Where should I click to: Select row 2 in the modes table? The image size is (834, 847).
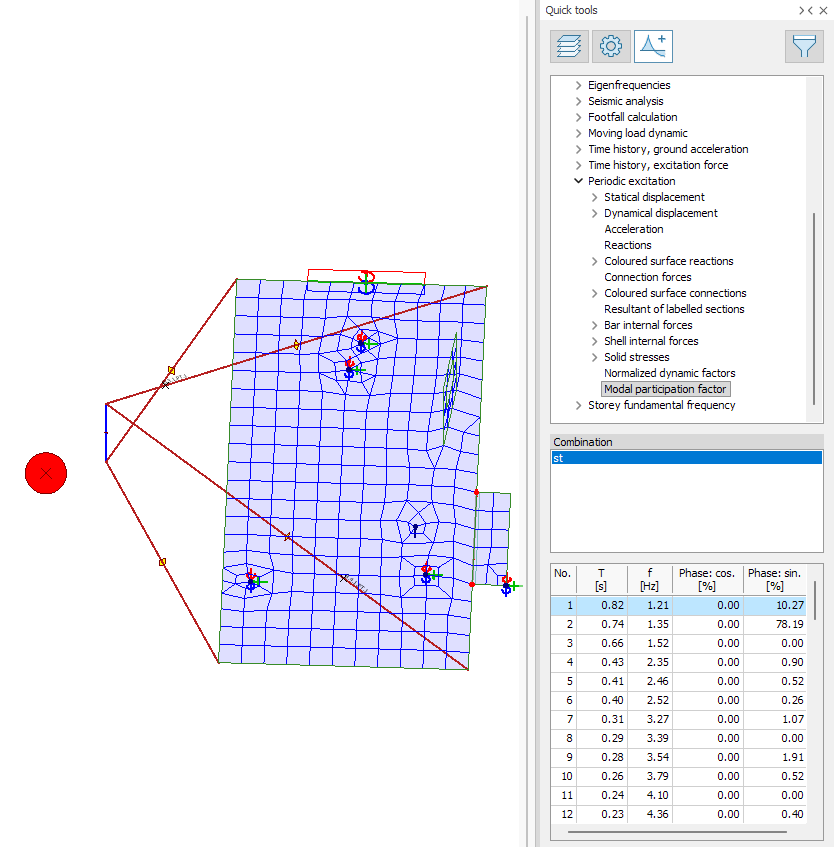click(682, 623)
